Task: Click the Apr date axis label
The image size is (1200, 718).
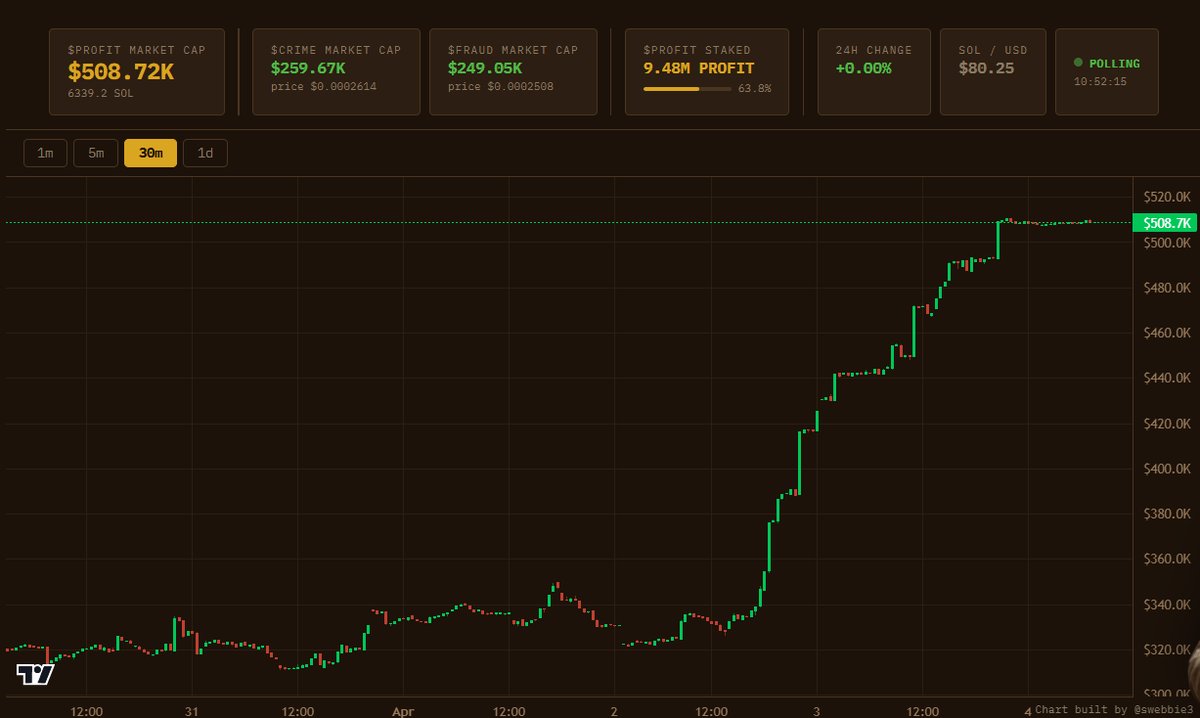Action: (403, 712)
